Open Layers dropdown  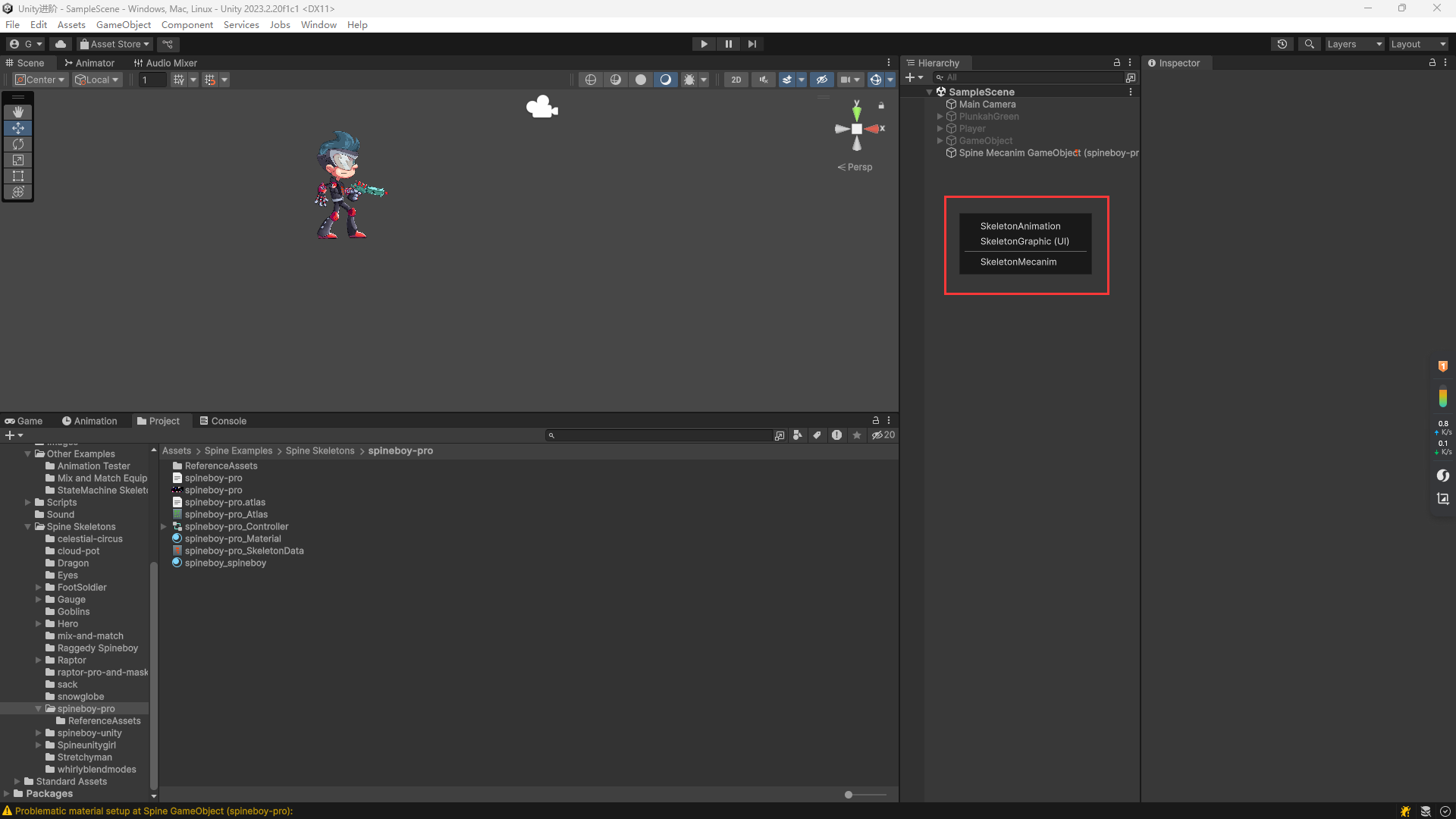click(1354, 44)
